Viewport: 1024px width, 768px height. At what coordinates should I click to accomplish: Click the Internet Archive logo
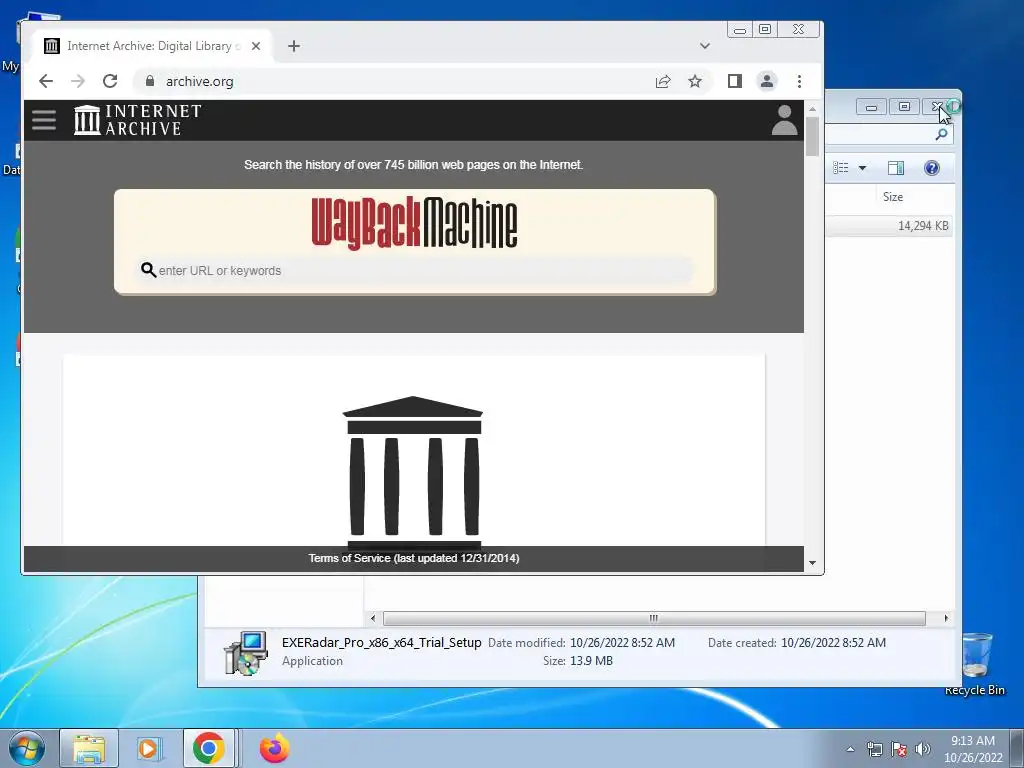point(137,120)
